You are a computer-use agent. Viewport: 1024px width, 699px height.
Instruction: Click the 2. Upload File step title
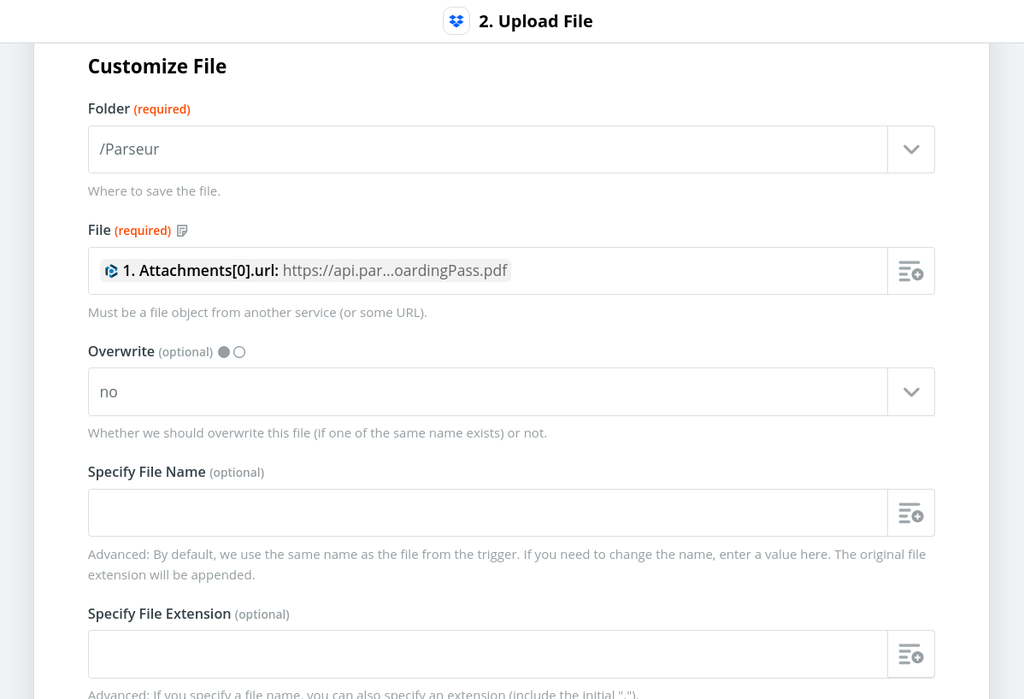[x=537, y=20]
